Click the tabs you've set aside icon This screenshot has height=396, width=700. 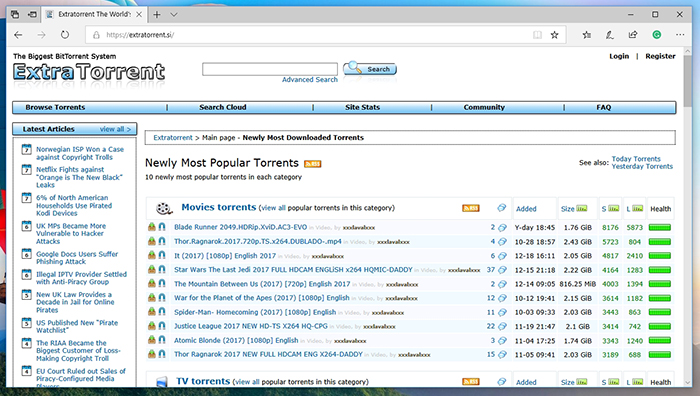pos(15,15)
